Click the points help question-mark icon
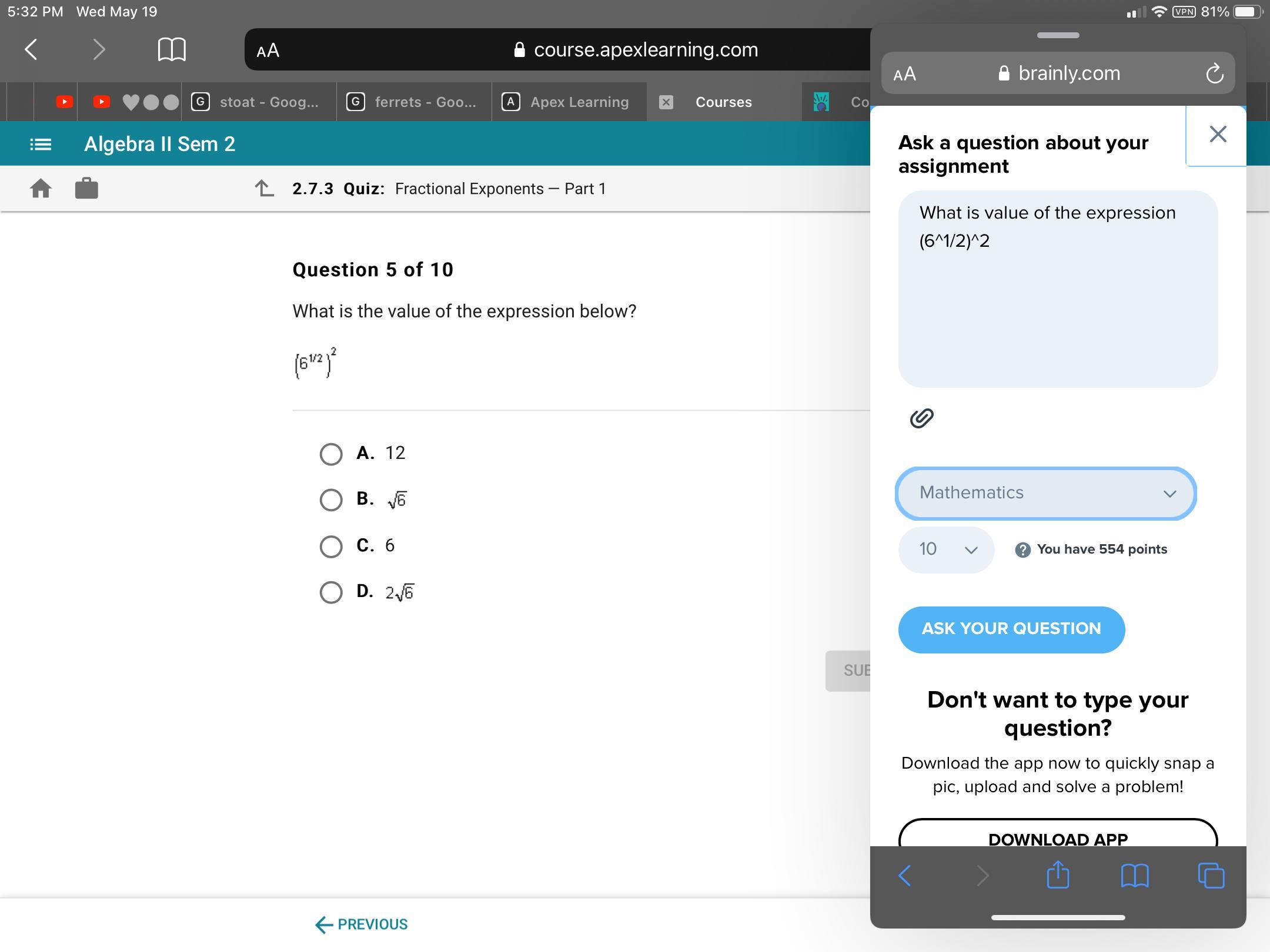Viewport: 1270px width, 952px height. pos(1022,550)
